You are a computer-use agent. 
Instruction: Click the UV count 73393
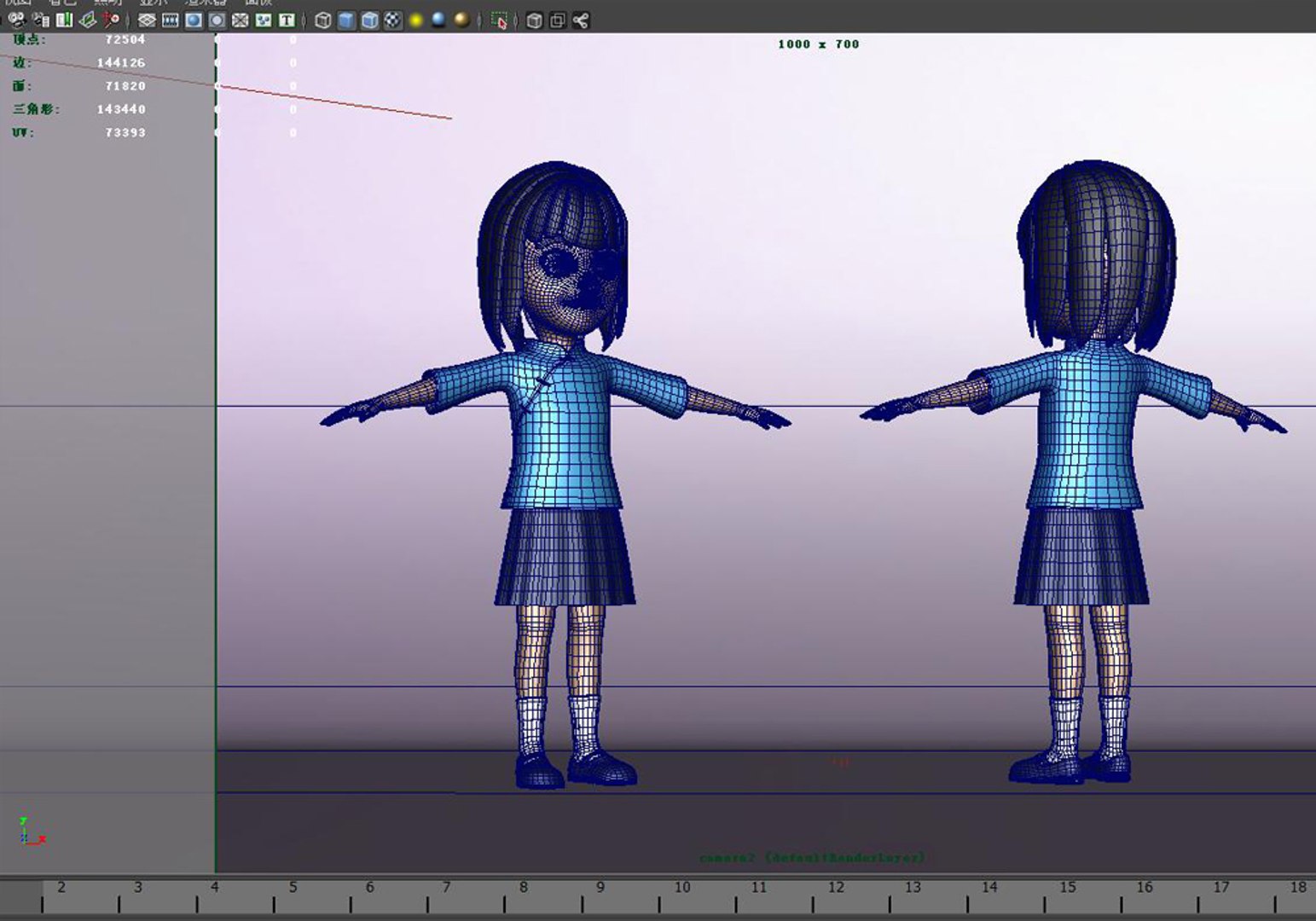[x=125, y=132]
